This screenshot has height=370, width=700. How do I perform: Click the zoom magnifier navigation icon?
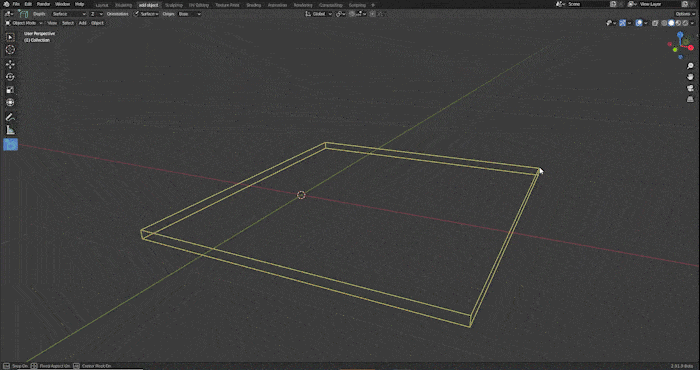coord(691,66)
